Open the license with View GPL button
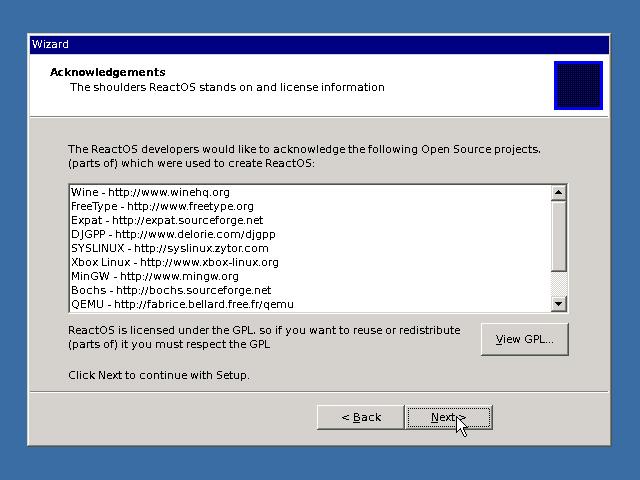 coord(524,339)
